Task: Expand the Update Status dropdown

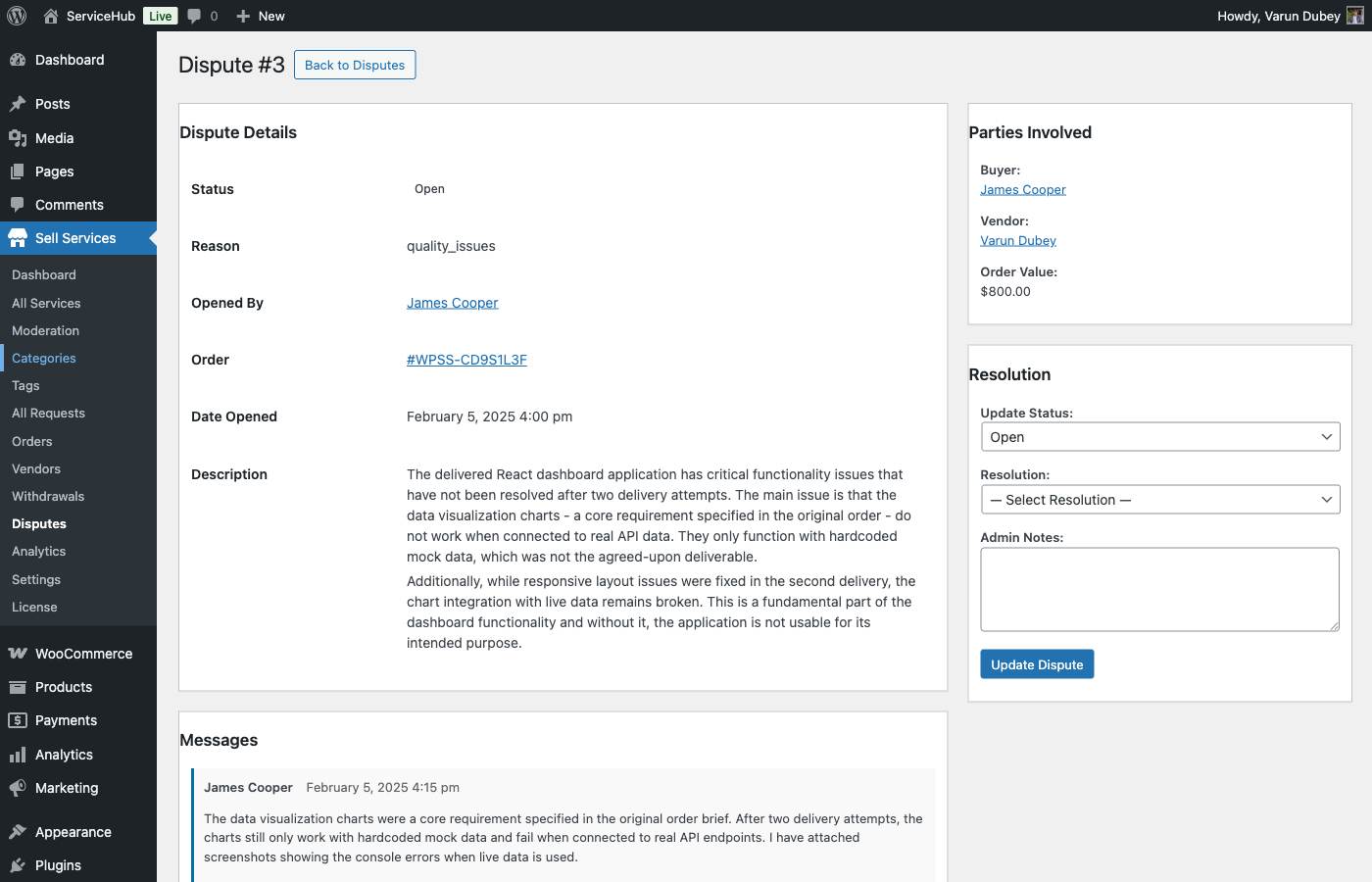Action: (1159, 437)
